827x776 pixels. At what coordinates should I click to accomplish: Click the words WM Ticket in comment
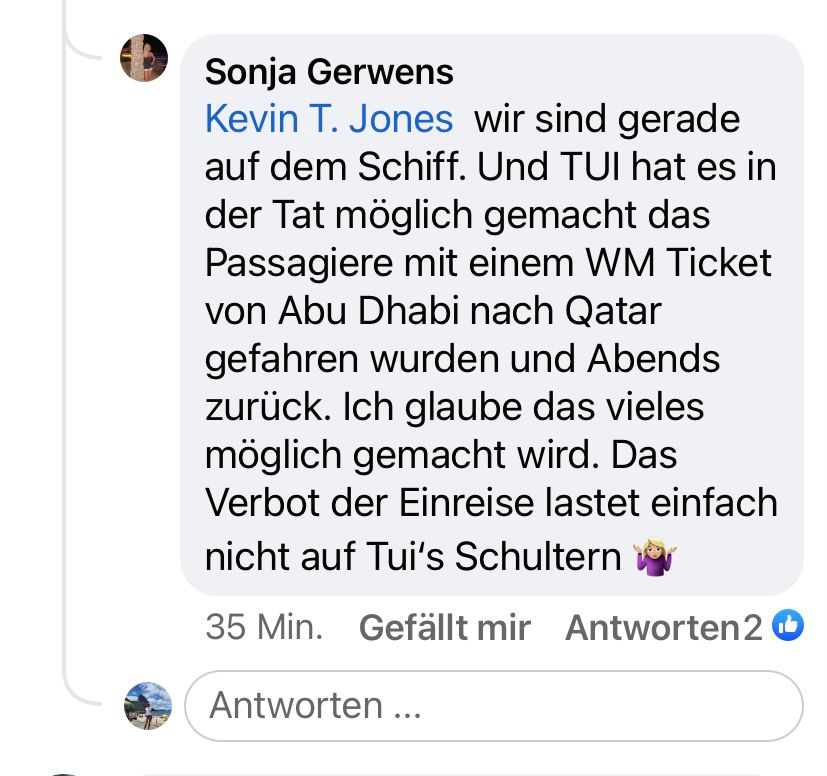(x=672, y=263)
